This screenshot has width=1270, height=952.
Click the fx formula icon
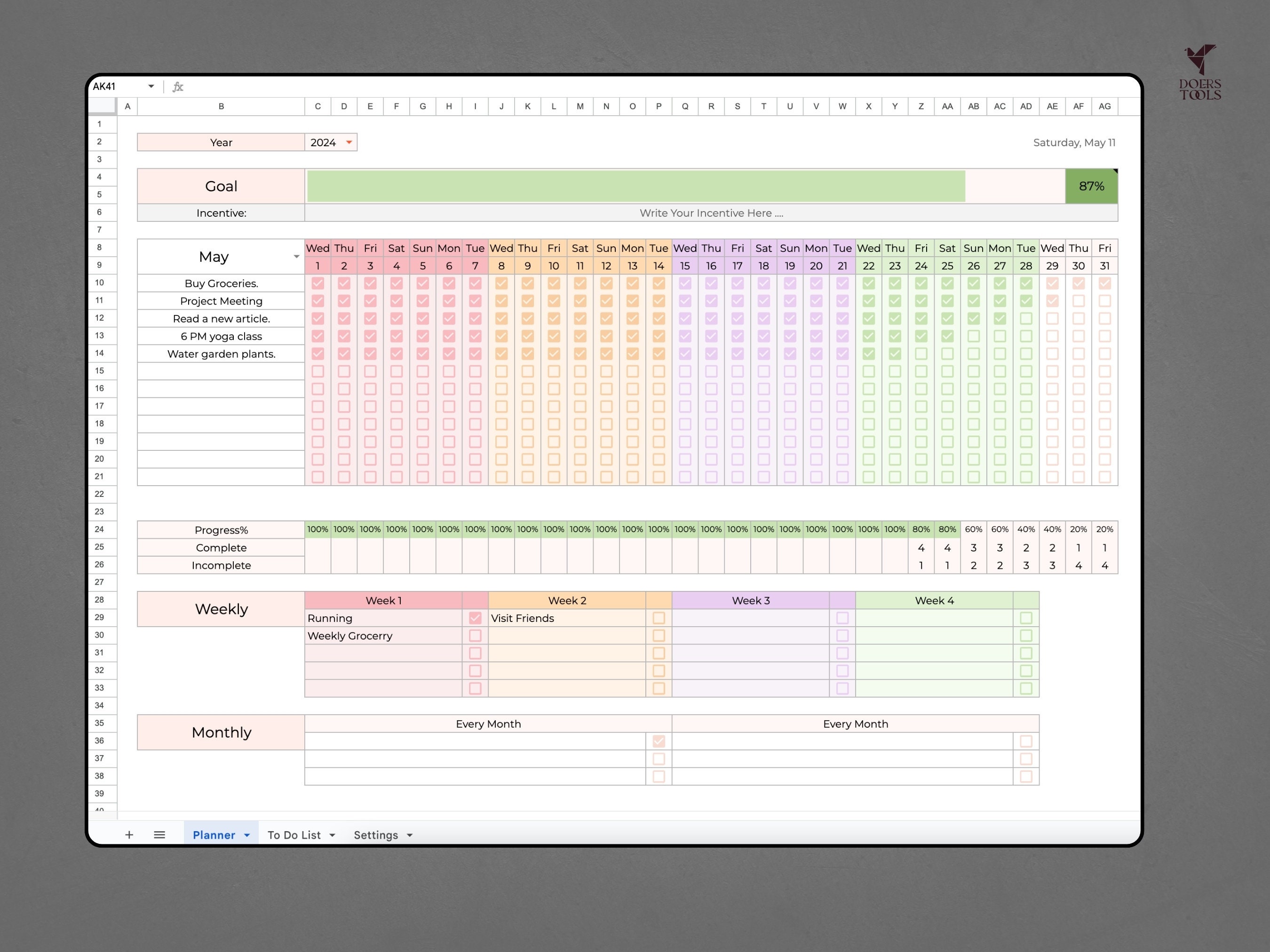[x=178, y=86]
